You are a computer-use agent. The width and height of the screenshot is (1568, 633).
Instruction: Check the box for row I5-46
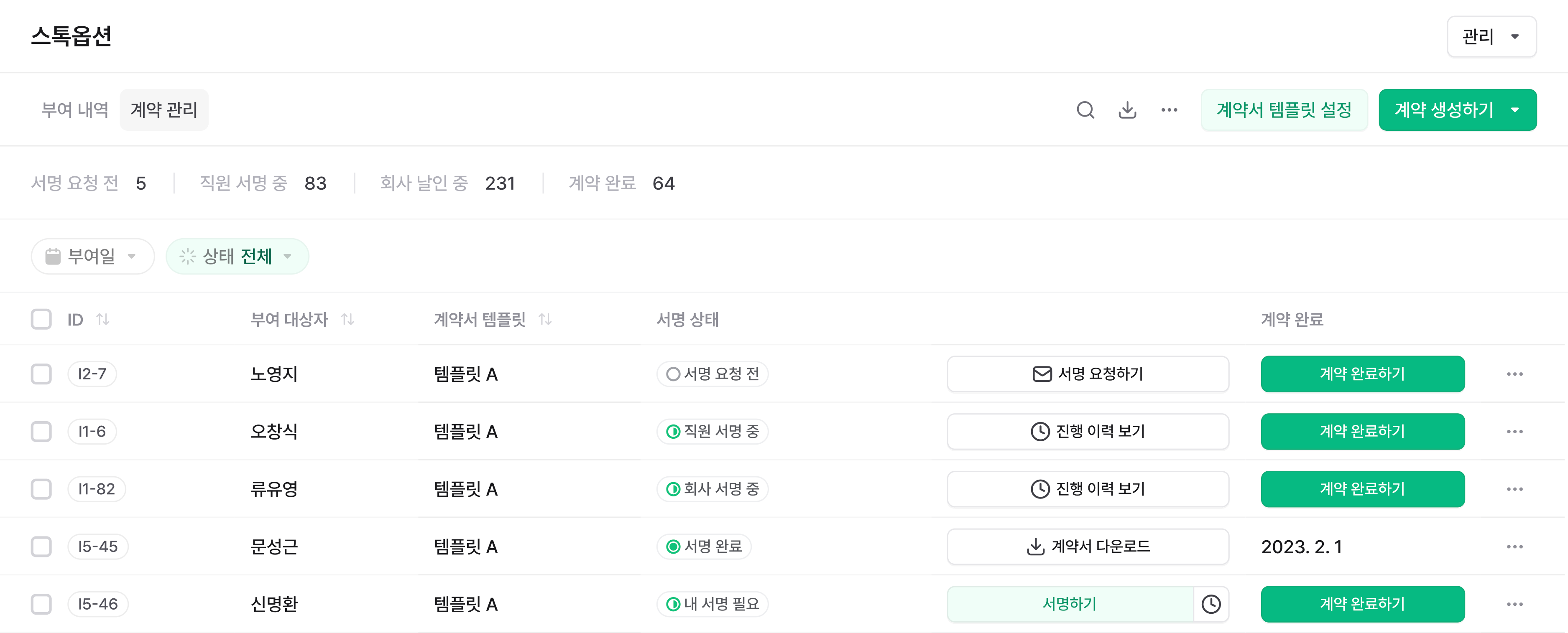[x=41, y=605]
